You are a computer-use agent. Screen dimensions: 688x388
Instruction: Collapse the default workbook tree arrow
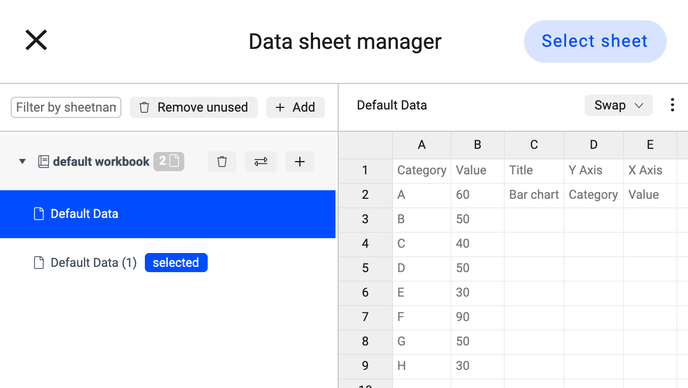22,162
